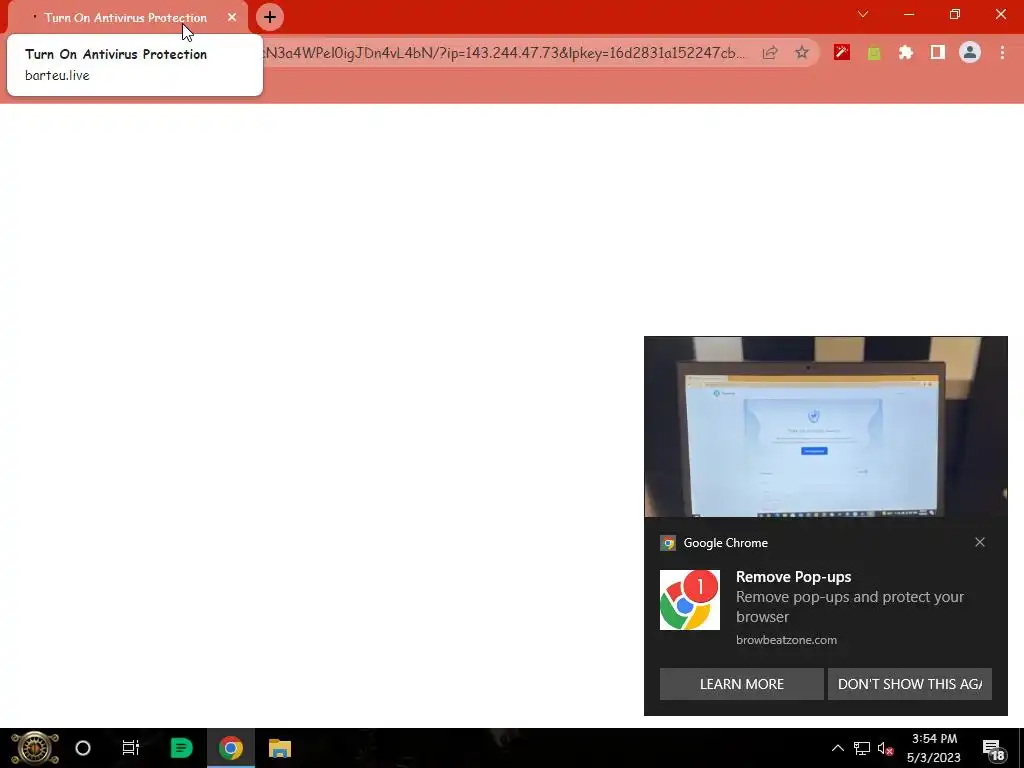Click LEARN MORE in the notification

tap(742, 684)
